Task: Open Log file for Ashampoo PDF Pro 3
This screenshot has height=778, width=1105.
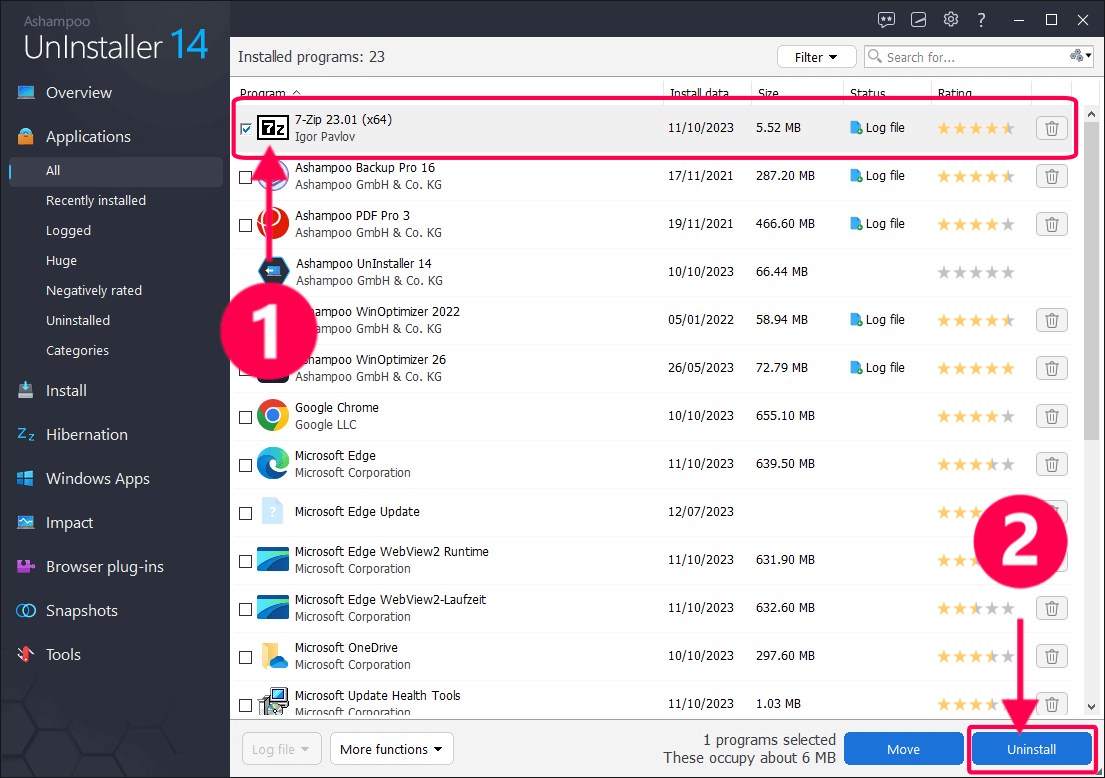Action: 877,224
